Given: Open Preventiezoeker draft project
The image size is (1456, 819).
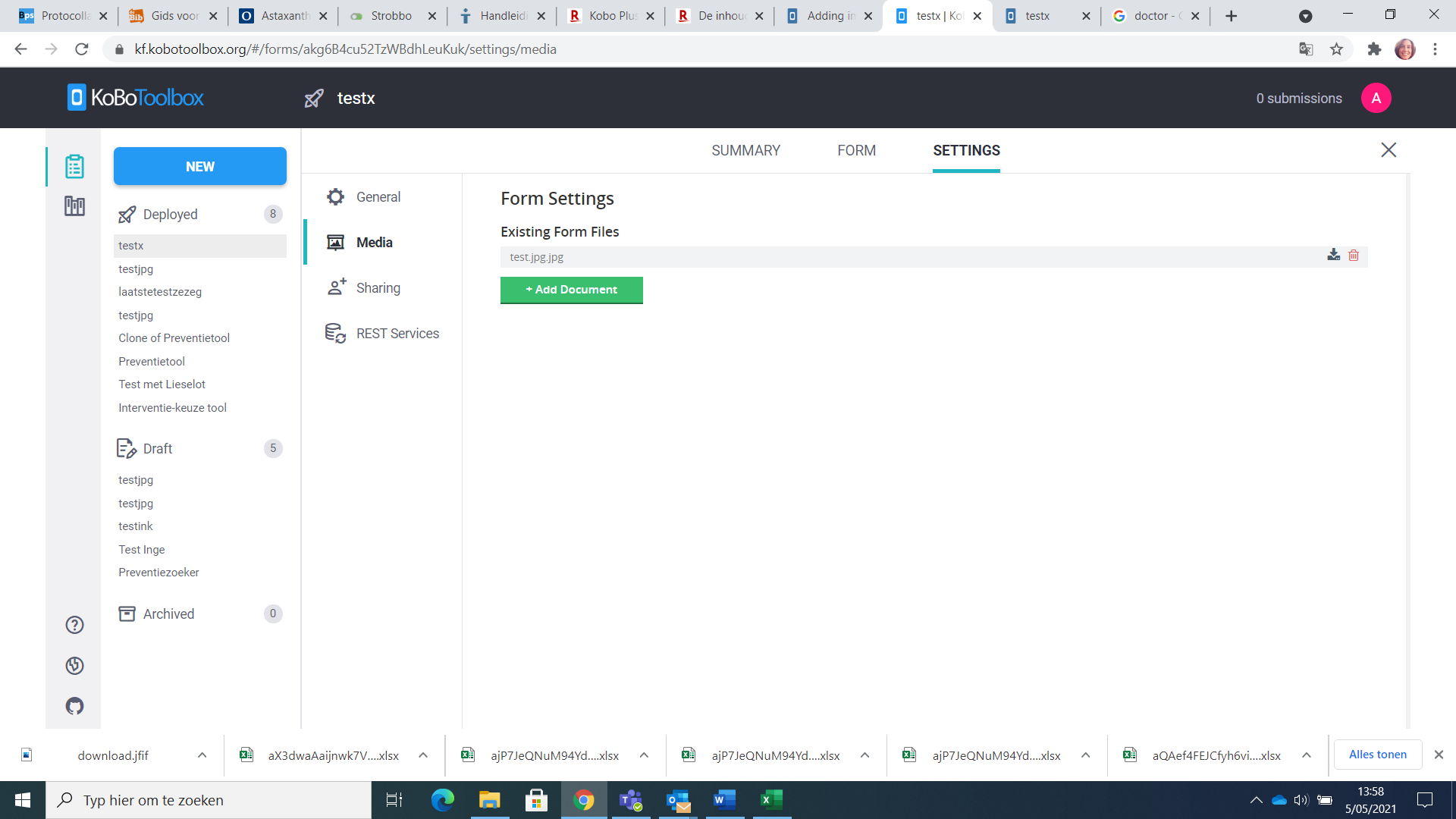Looking at the screenshot, I should (x=158, y=573).
